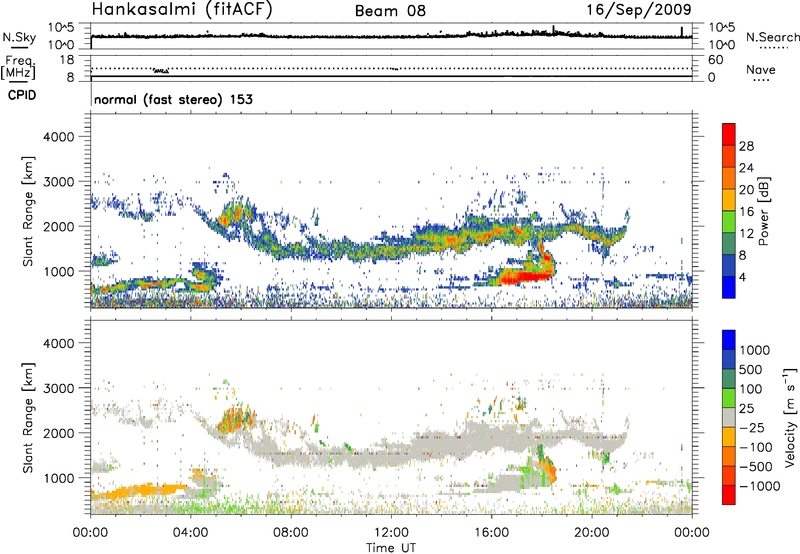
Task: Click the 'Freq. [MHz]' axis label
Action: coord(19,67)
